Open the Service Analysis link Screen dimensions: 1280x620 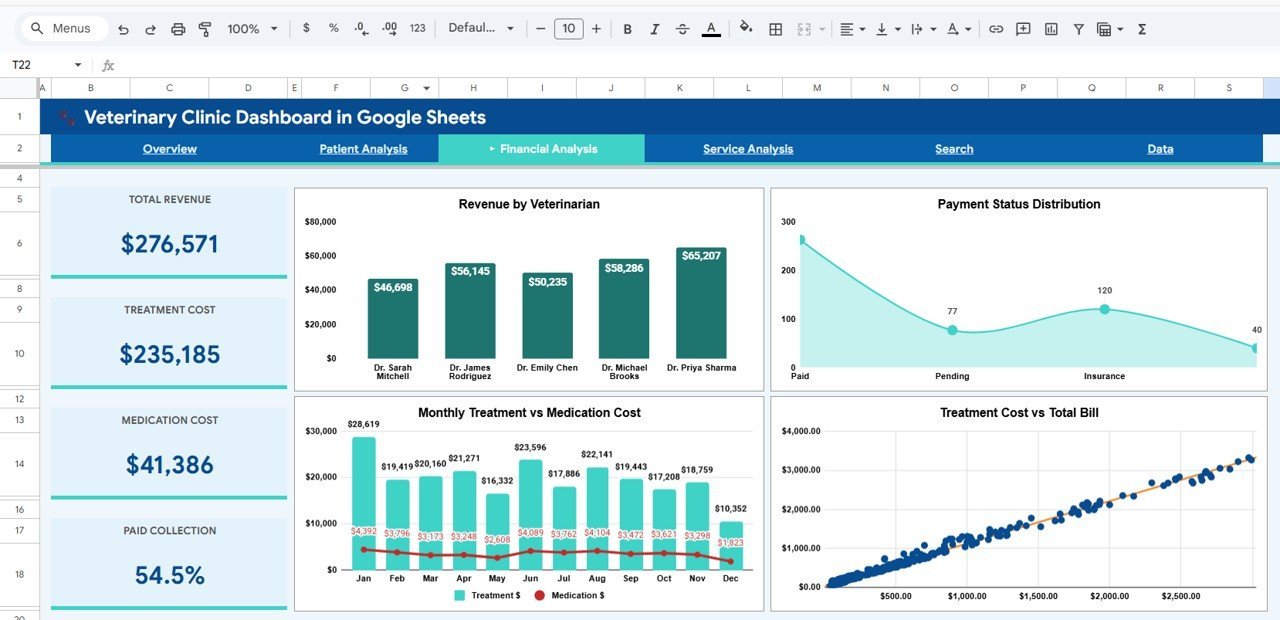coord(748,148)
